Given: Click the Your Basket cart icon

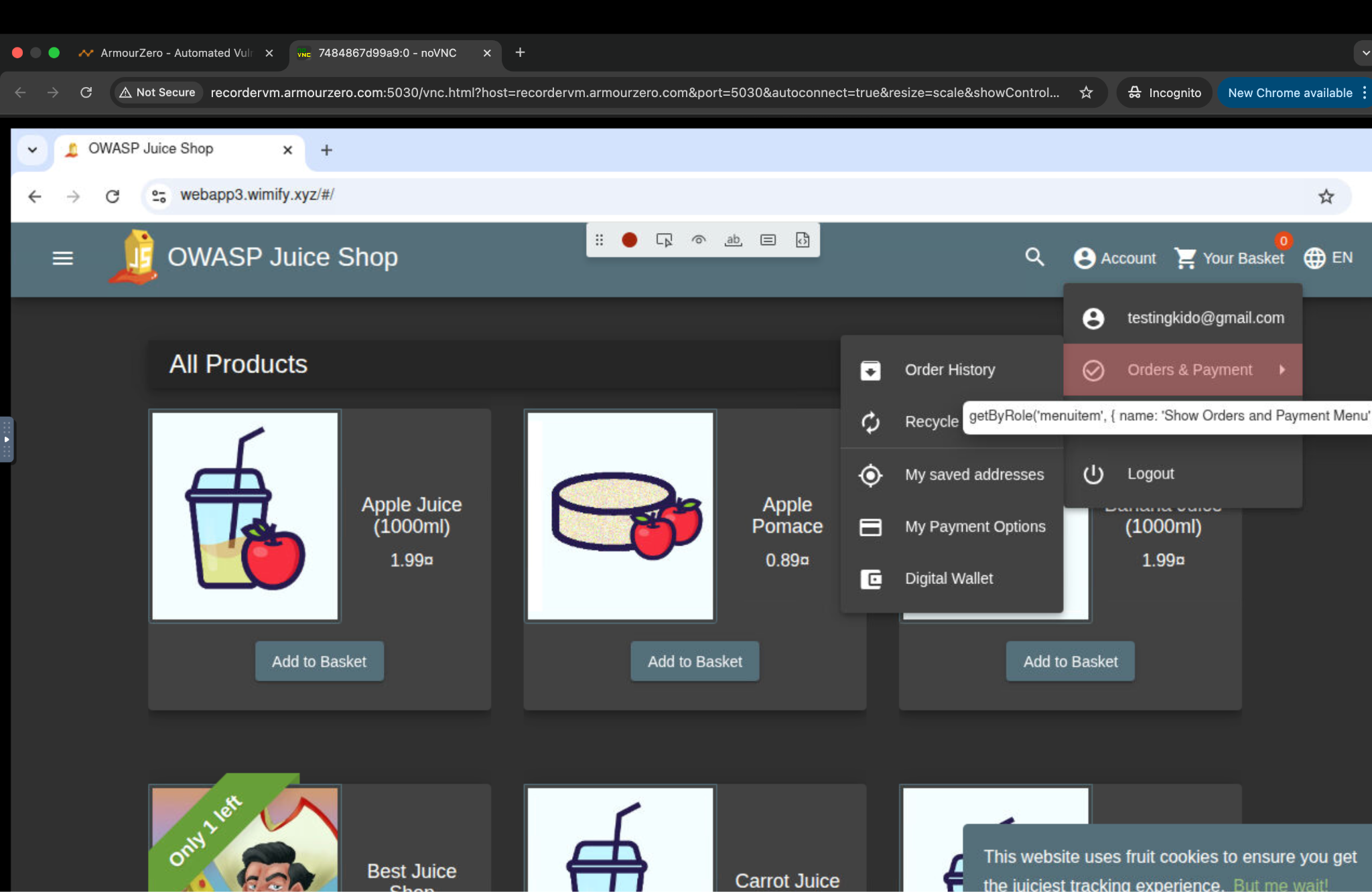Looking at the screenshot, I should click(x=1185, y=258).
